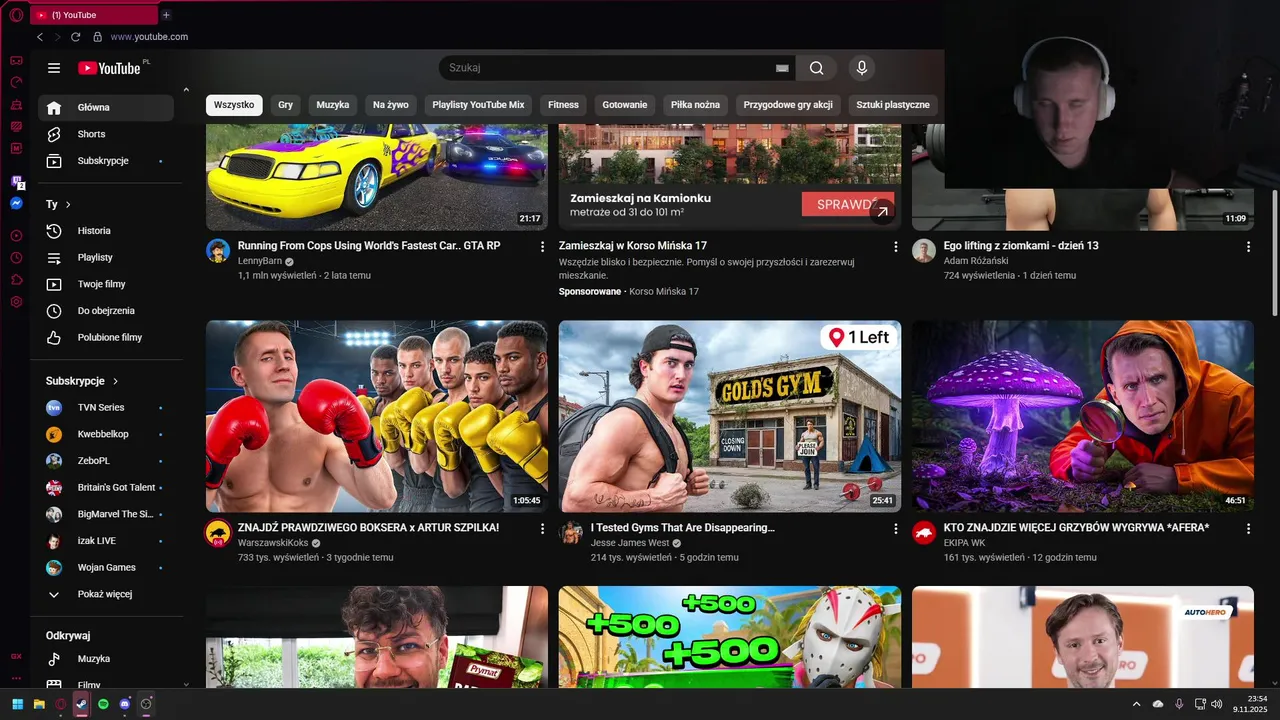Open the player icon in Opera sidebar

click(x=16, y=236)
